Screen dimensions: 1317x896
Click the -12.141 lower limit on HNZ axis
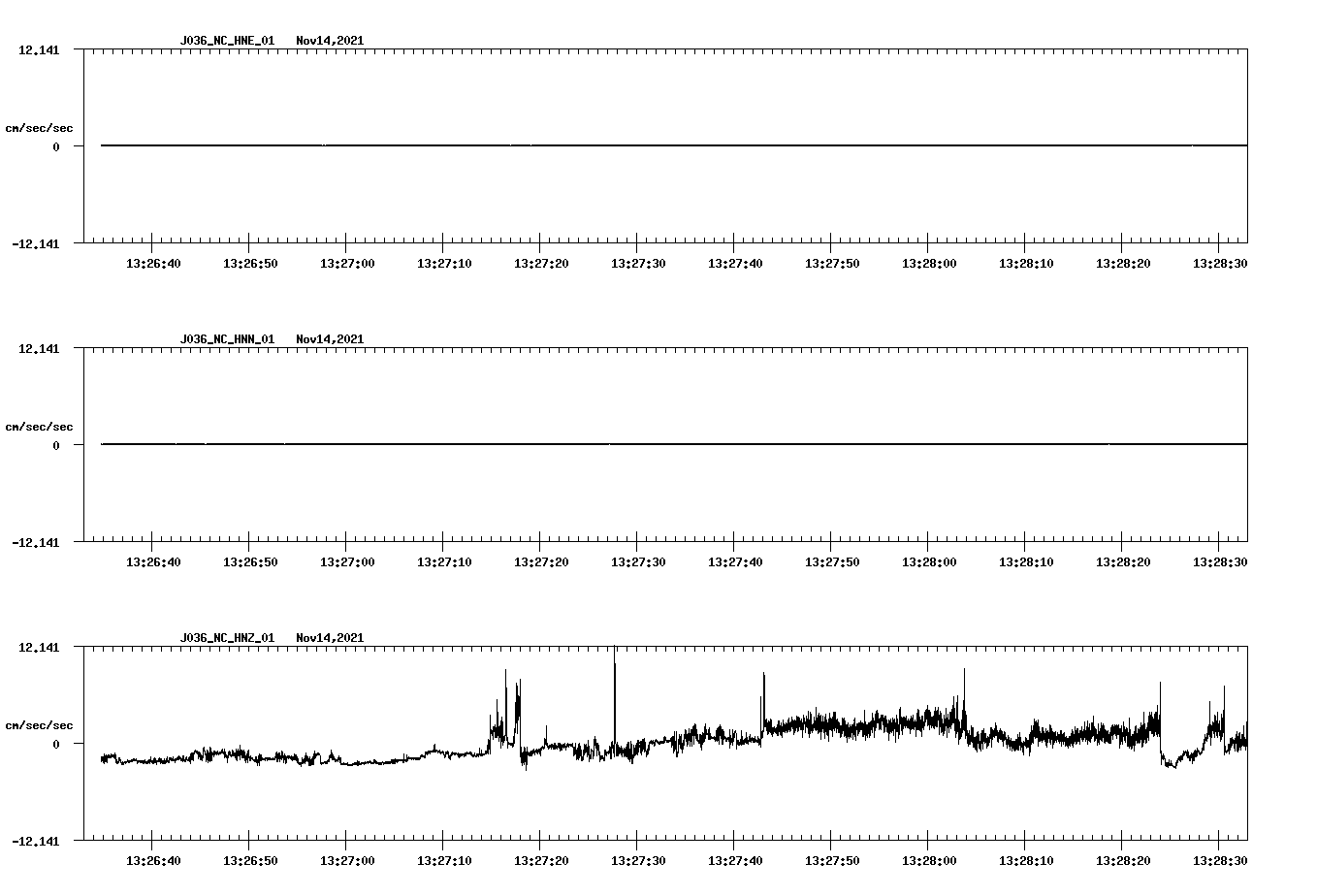36,841
